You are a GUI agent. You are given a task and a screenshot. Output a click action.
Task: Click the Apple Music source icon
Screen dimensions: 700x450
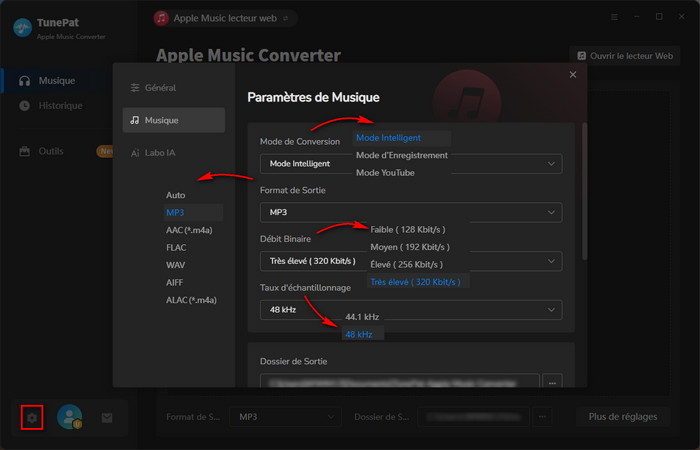[161, 18]
